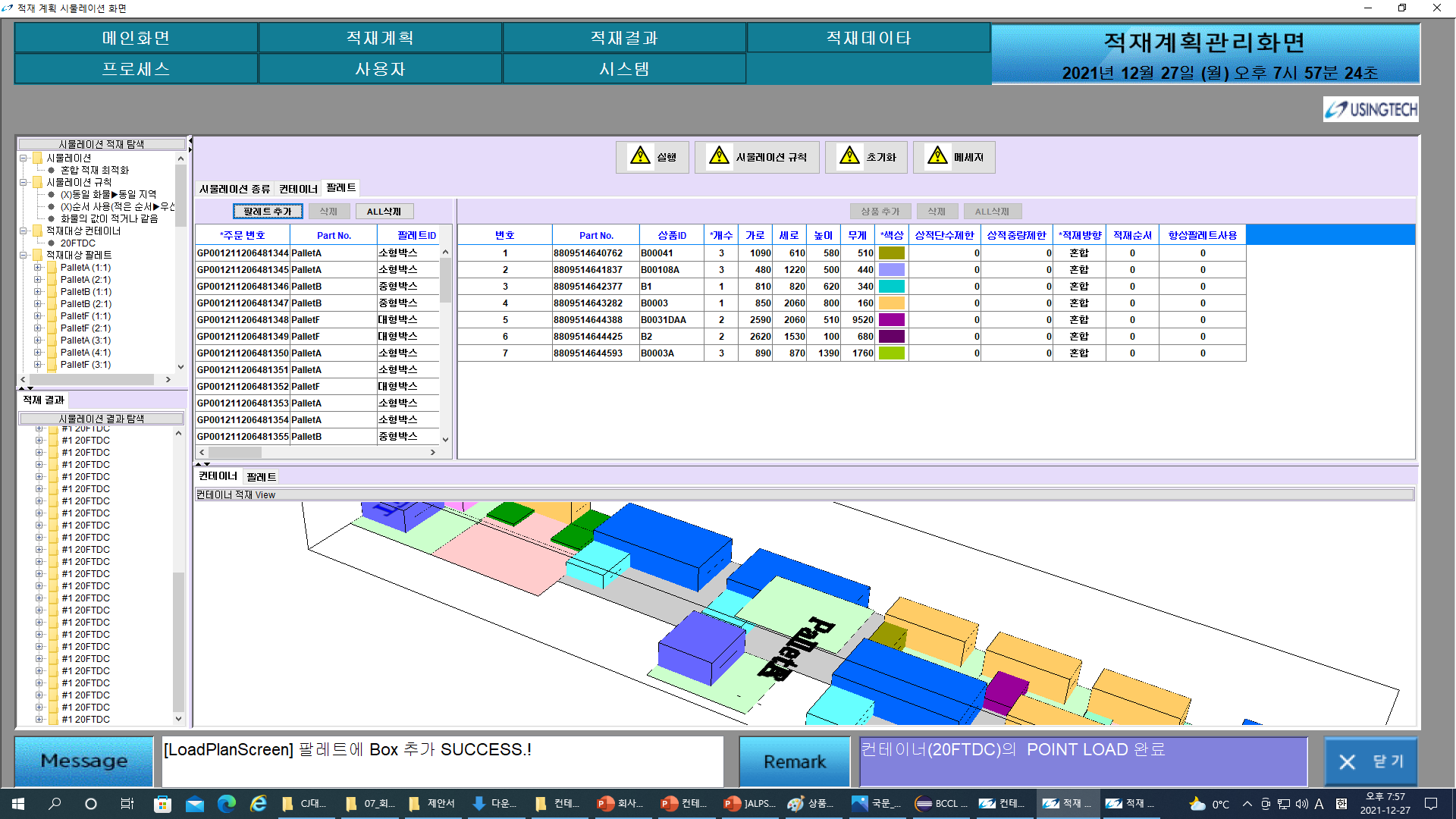Expand the PalletA (1:1) node
The height and width of the screenshot is (819, 1456).
(38, 267)
